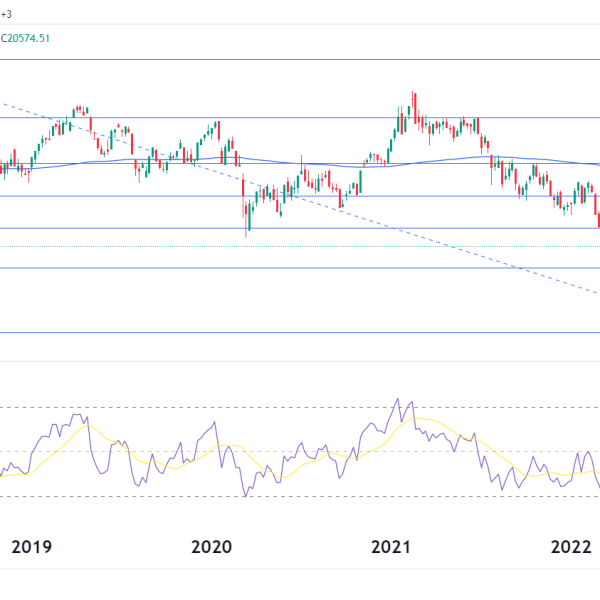Select the 2022 time axis label

point(571,547)
